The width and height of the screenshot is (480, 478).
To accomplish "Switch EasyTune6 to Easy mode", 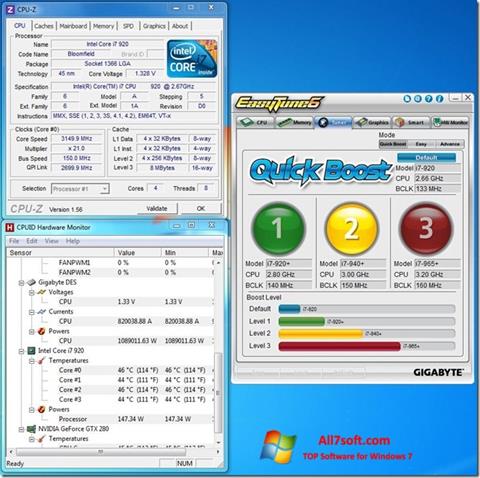I will coord(421,144).
